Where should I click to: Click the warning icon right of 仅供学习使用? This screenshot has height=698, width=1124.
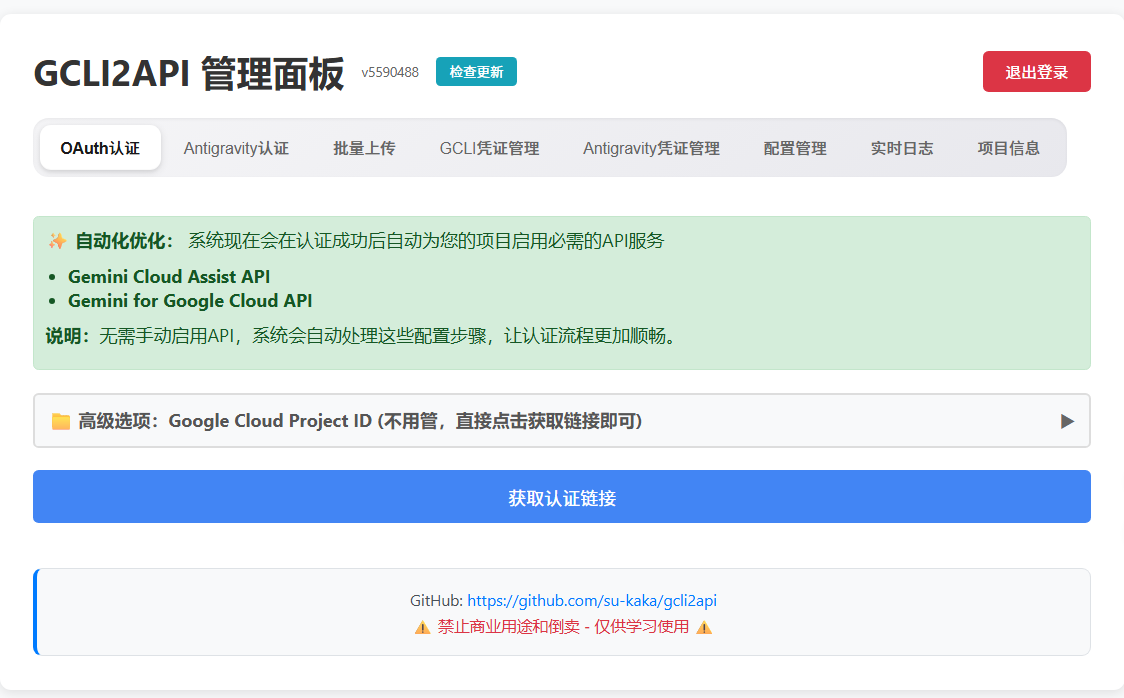(704, 627)
